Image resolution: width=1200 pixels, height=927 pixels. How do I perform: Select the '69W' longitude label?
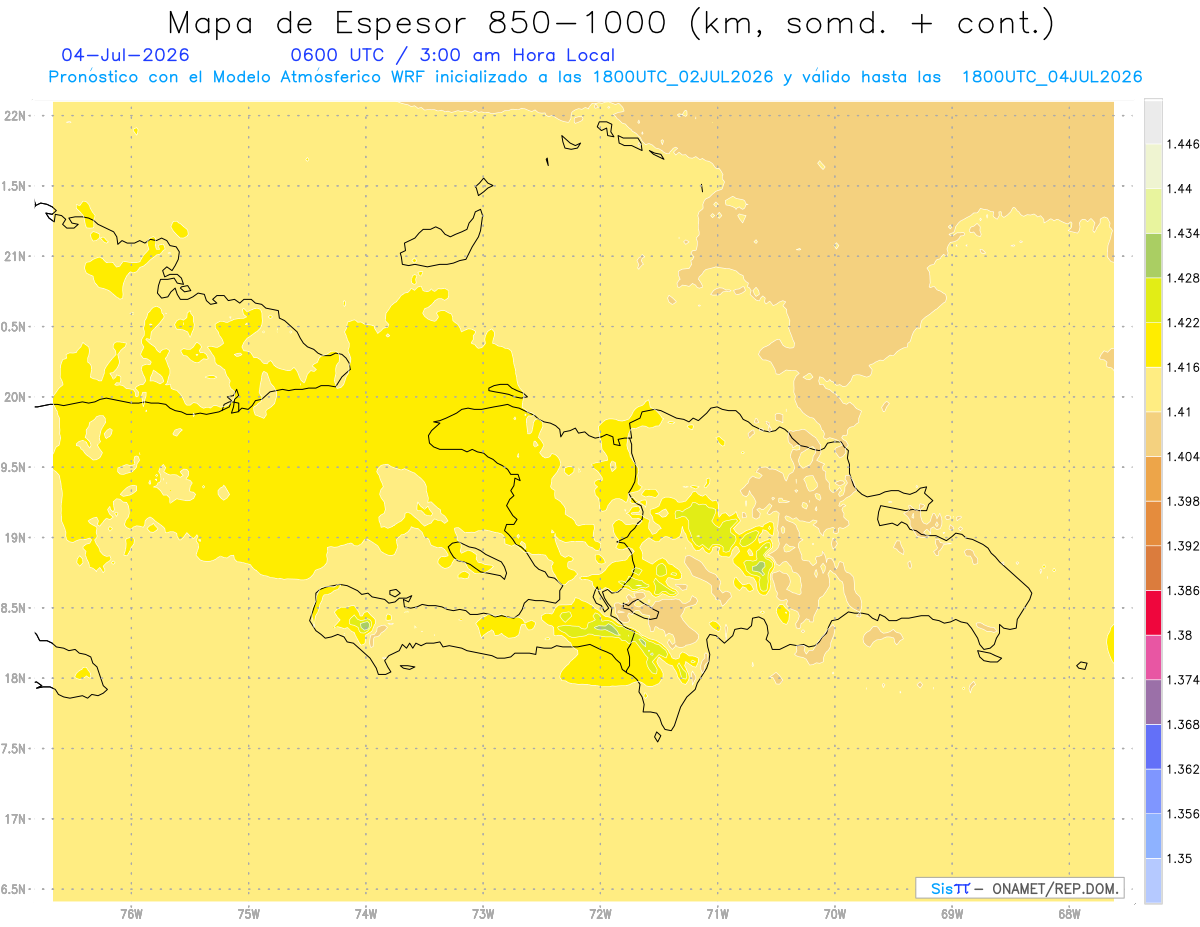click(x=952, y=913)
